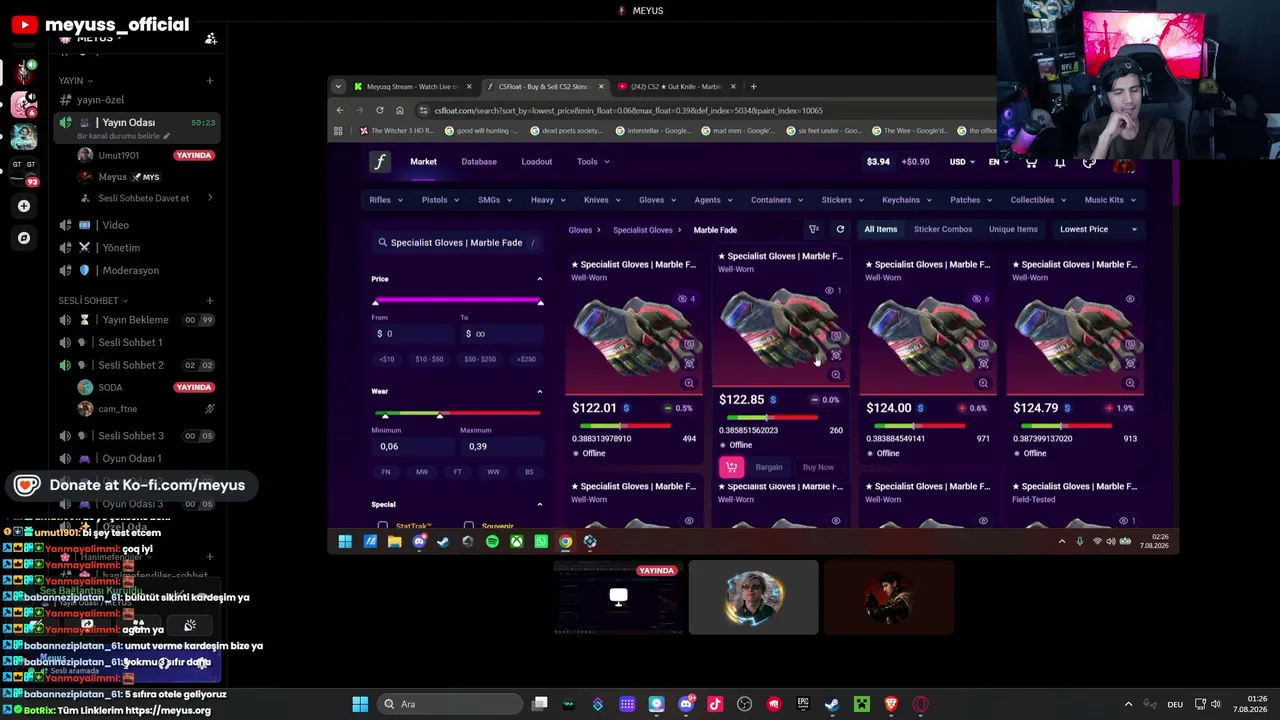This screenshot has height=720, width=1280.
Task: Collapse the Wear filter section
Action: pos(540,391)
